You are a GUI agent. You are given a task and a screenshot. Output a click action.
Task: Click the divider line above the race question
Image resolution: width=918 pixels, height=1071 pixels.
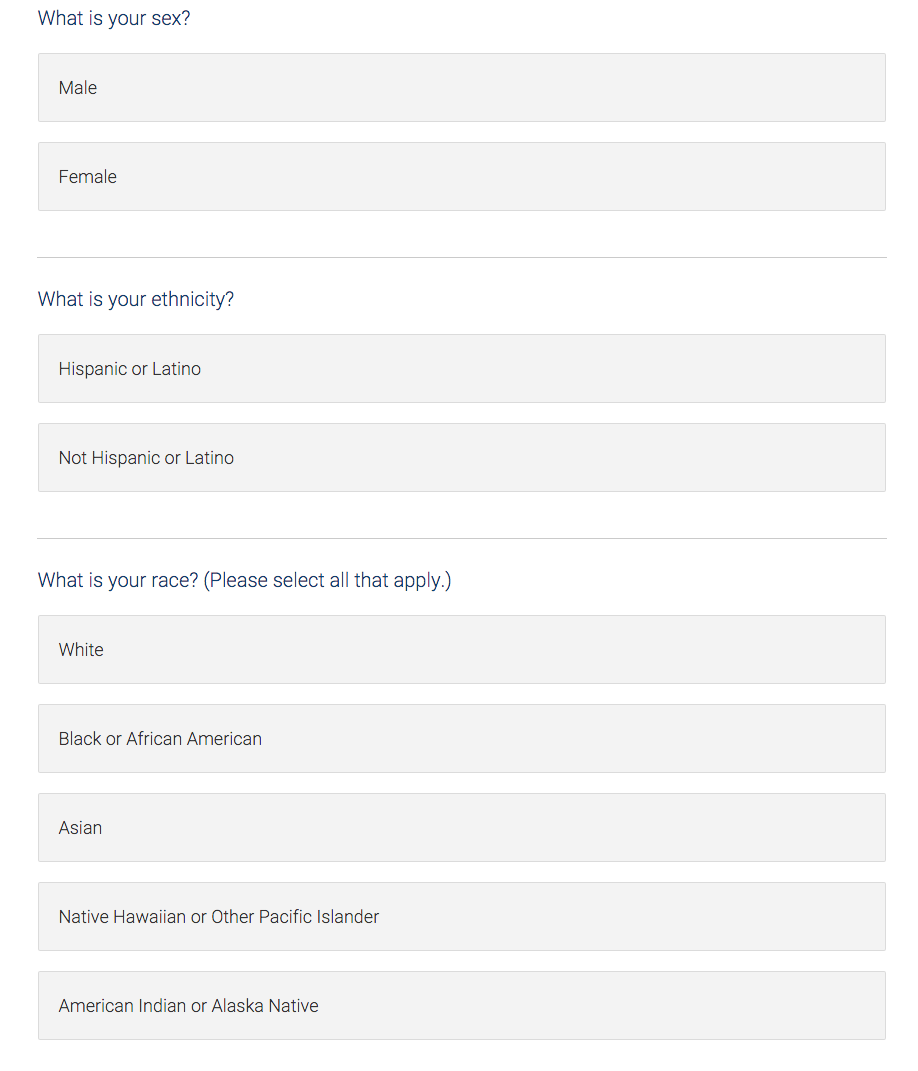coord(461,539)
